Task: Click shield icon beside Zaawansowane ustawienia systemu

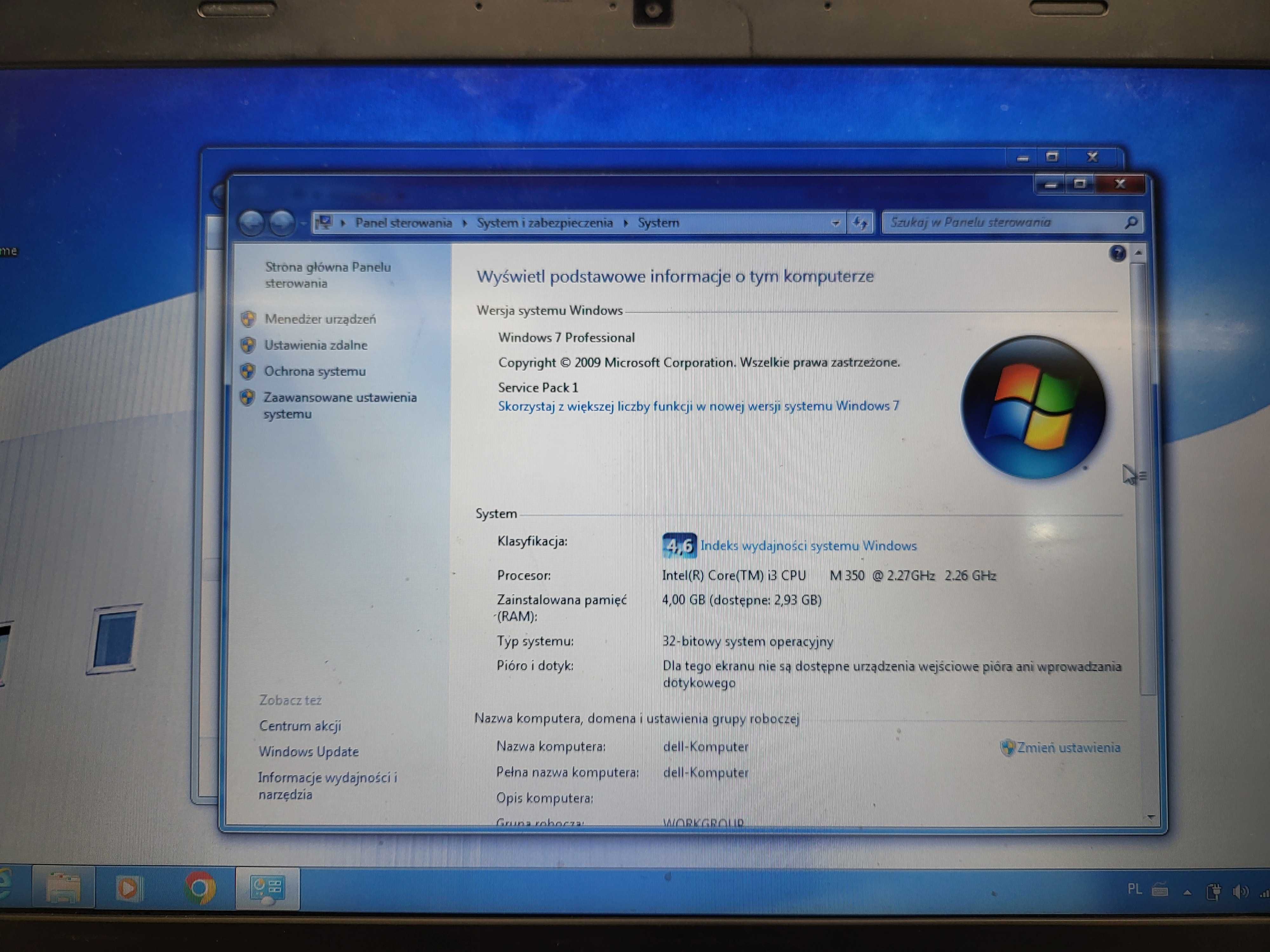Action: point(247,397)
